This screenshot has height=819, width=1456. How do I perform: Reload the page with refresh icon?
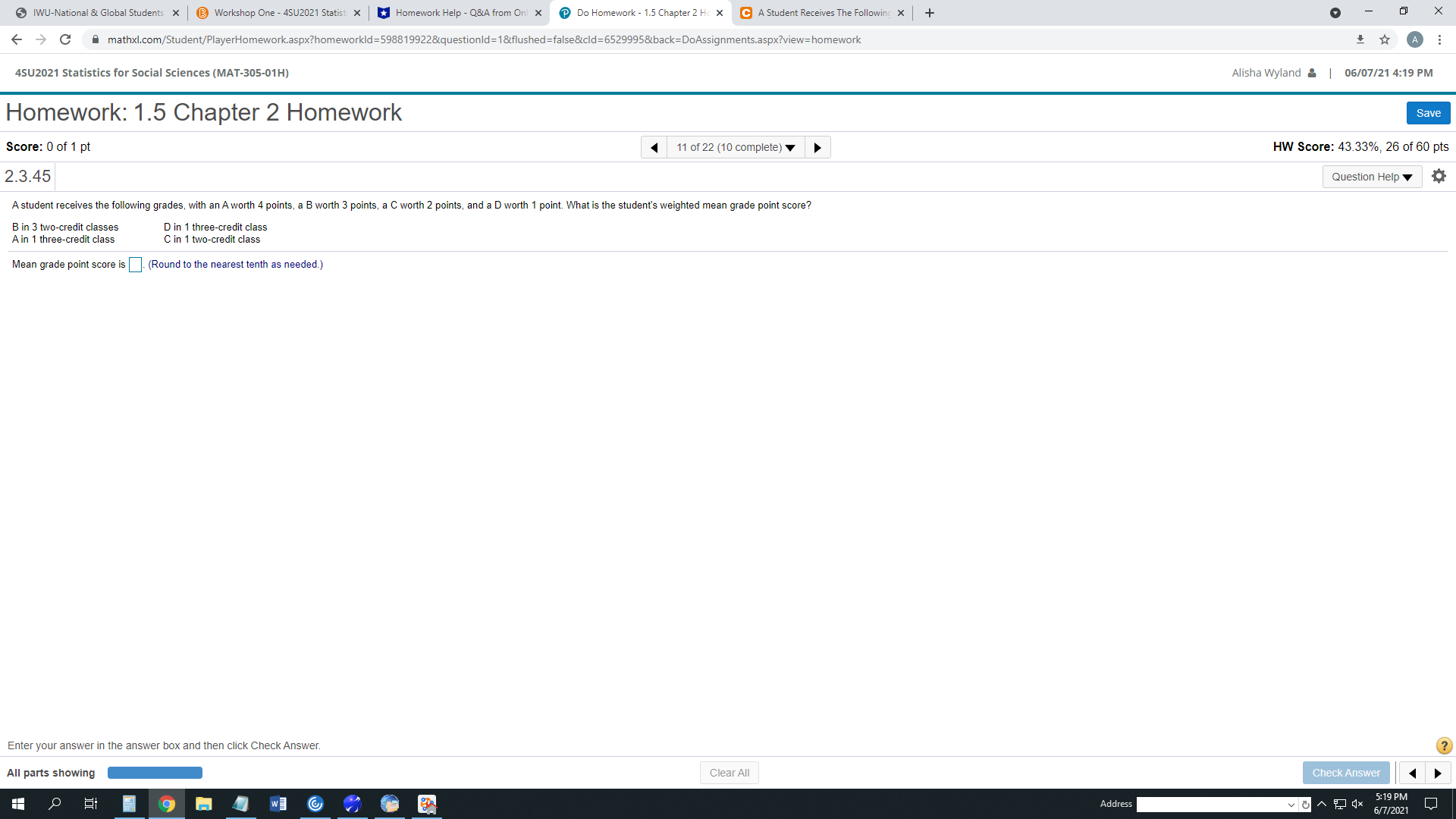point(65,39)
